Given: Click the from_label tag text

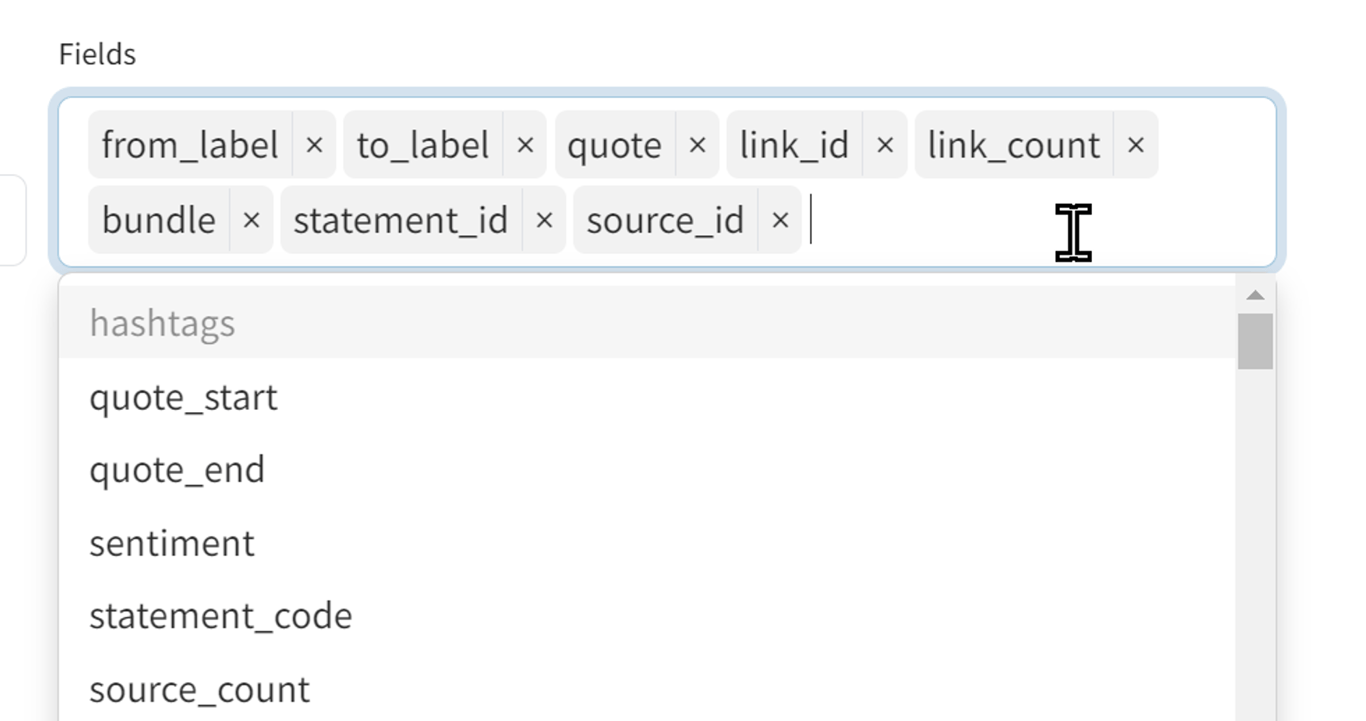Looking at the screenshot, I should 190,146.
